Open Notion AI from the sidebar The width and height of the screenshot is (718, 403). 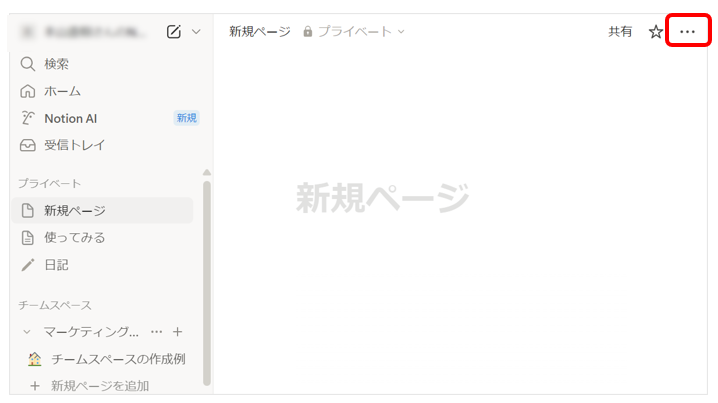tap(70, 118)
